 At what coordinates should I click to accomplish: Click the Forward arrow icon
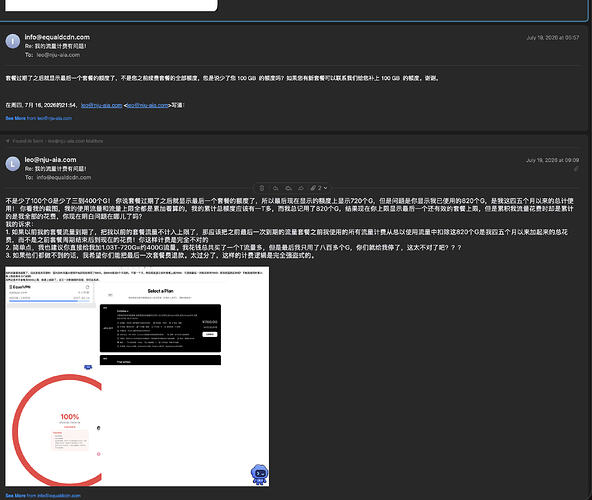pyautogui.click(x=301, y=188)
